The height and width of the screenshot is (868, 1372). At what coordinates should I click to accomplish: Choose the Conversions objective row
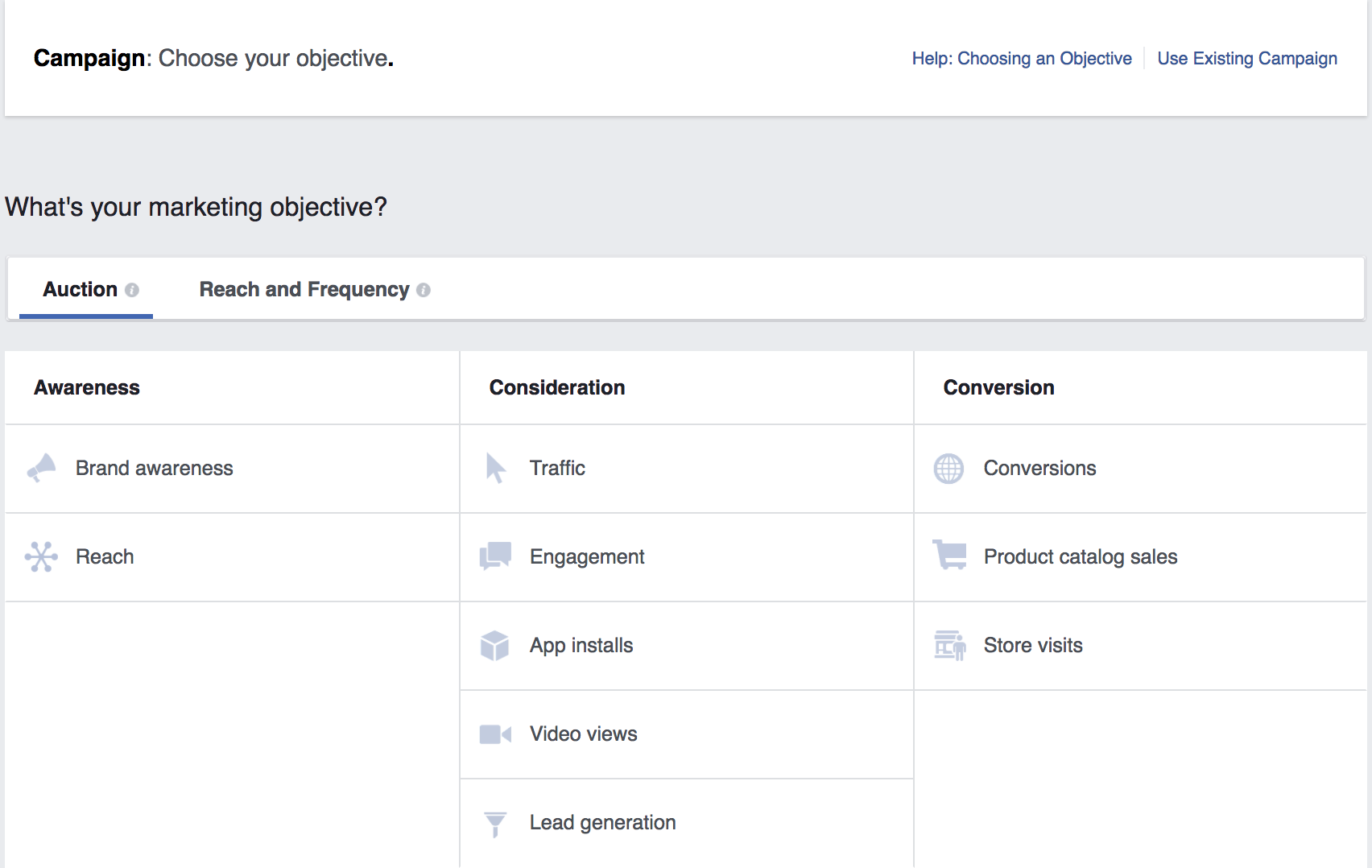point(1039,468)
